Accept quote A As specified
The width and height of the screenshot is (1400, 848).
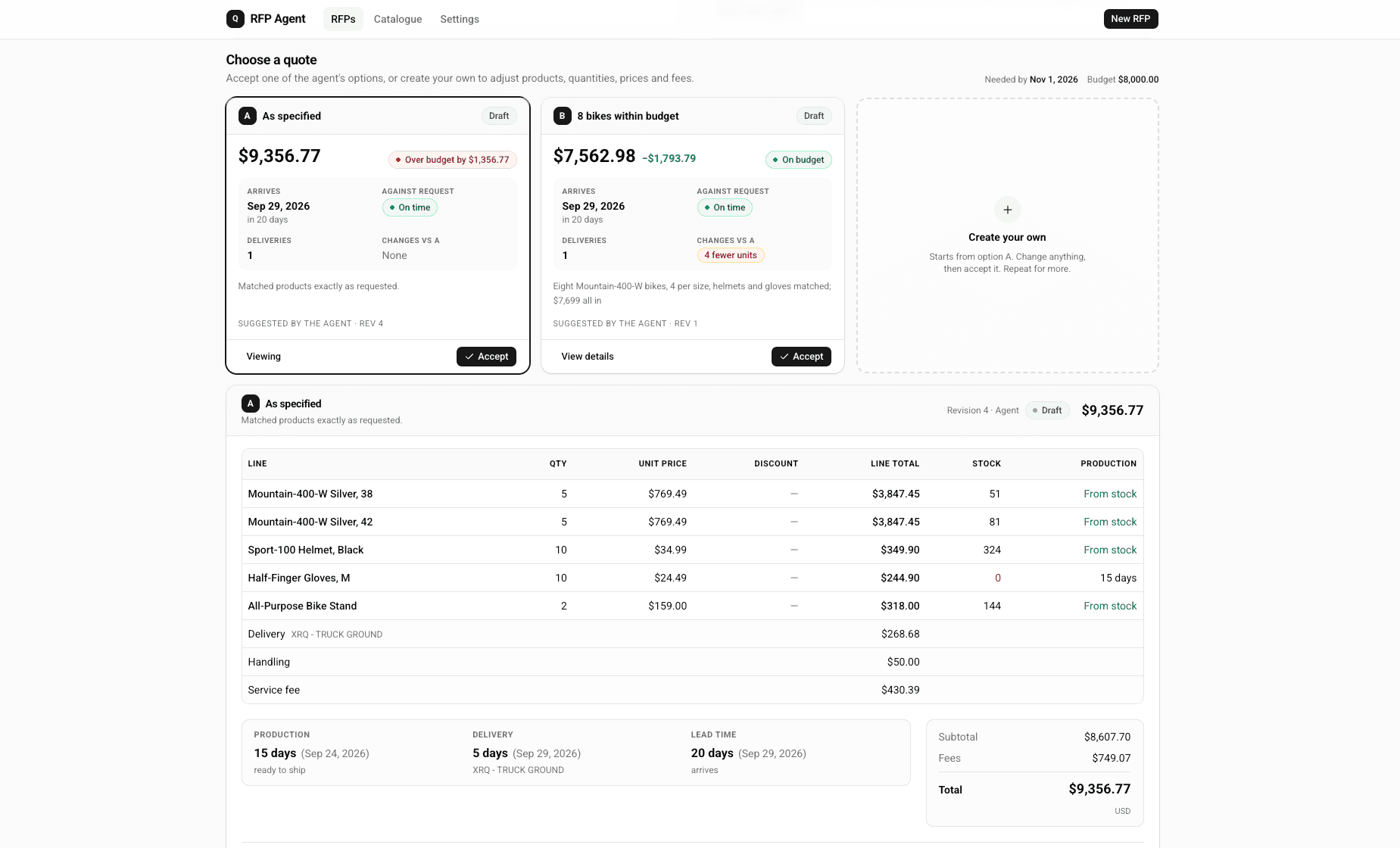[486, 357]
